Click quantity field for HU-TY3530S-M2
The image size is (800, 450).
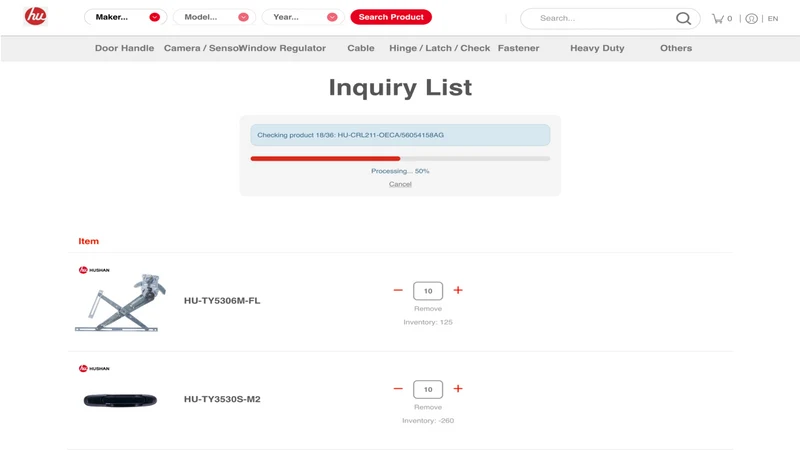428,389
